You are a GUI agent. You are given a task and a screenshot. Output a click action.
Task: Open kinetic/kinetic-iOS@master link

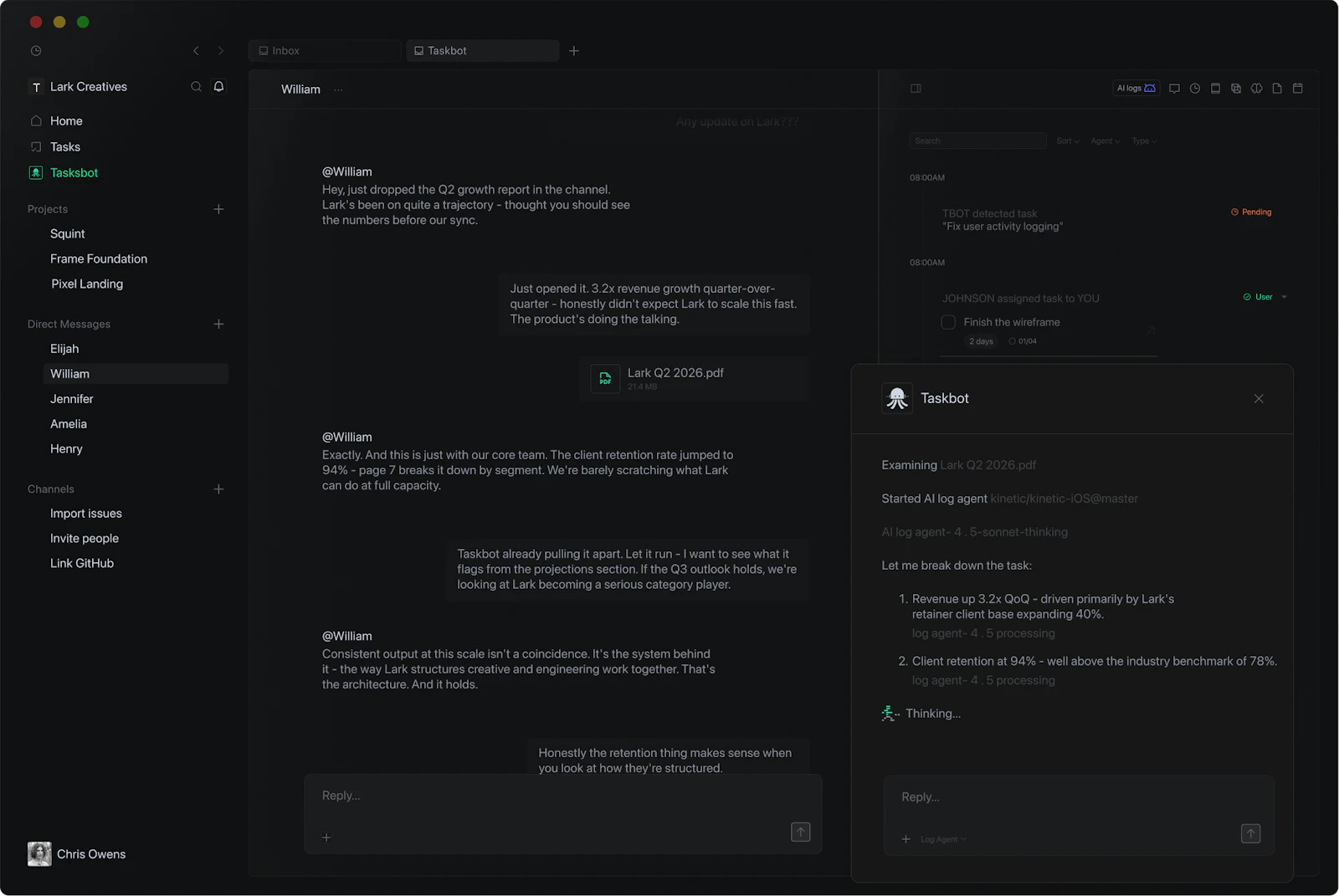(1064, 499)
